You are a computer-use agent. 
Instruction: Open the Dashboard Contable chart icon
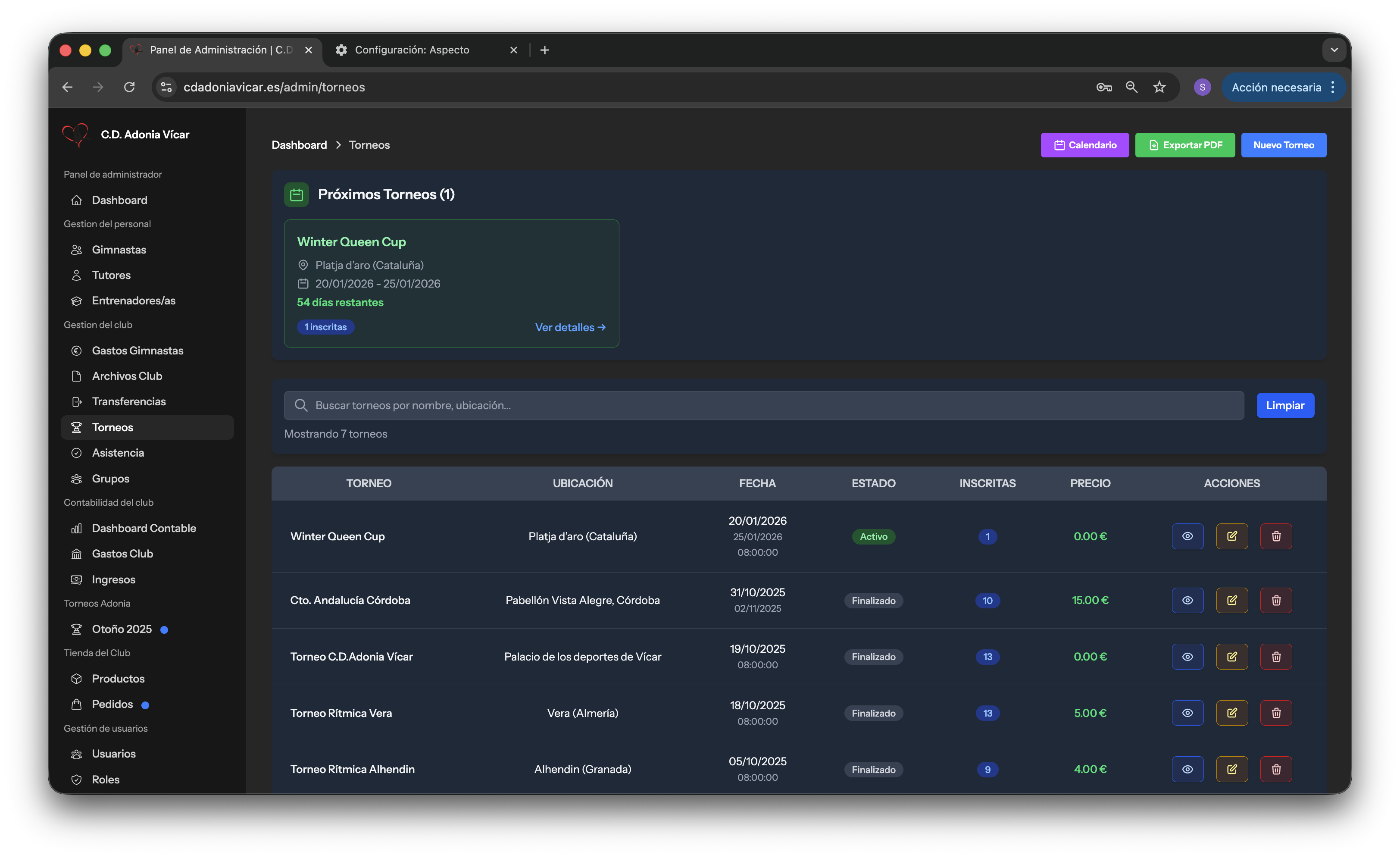point(77,528)
